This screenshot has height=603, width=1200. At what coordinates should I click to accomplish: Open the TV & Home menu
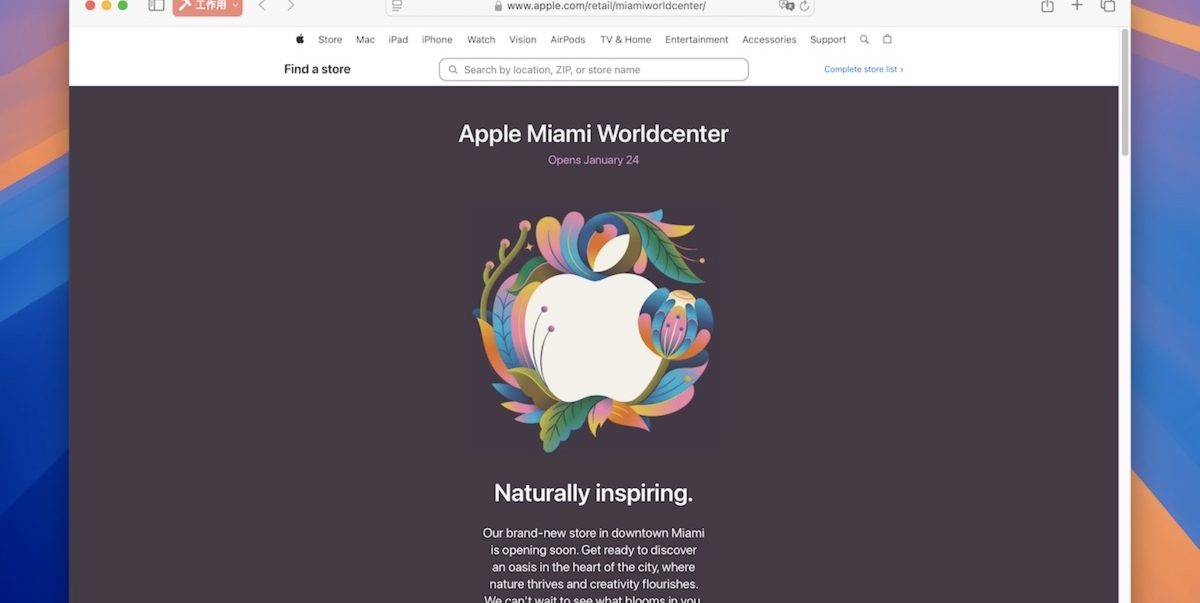click(x=625, y=40)
